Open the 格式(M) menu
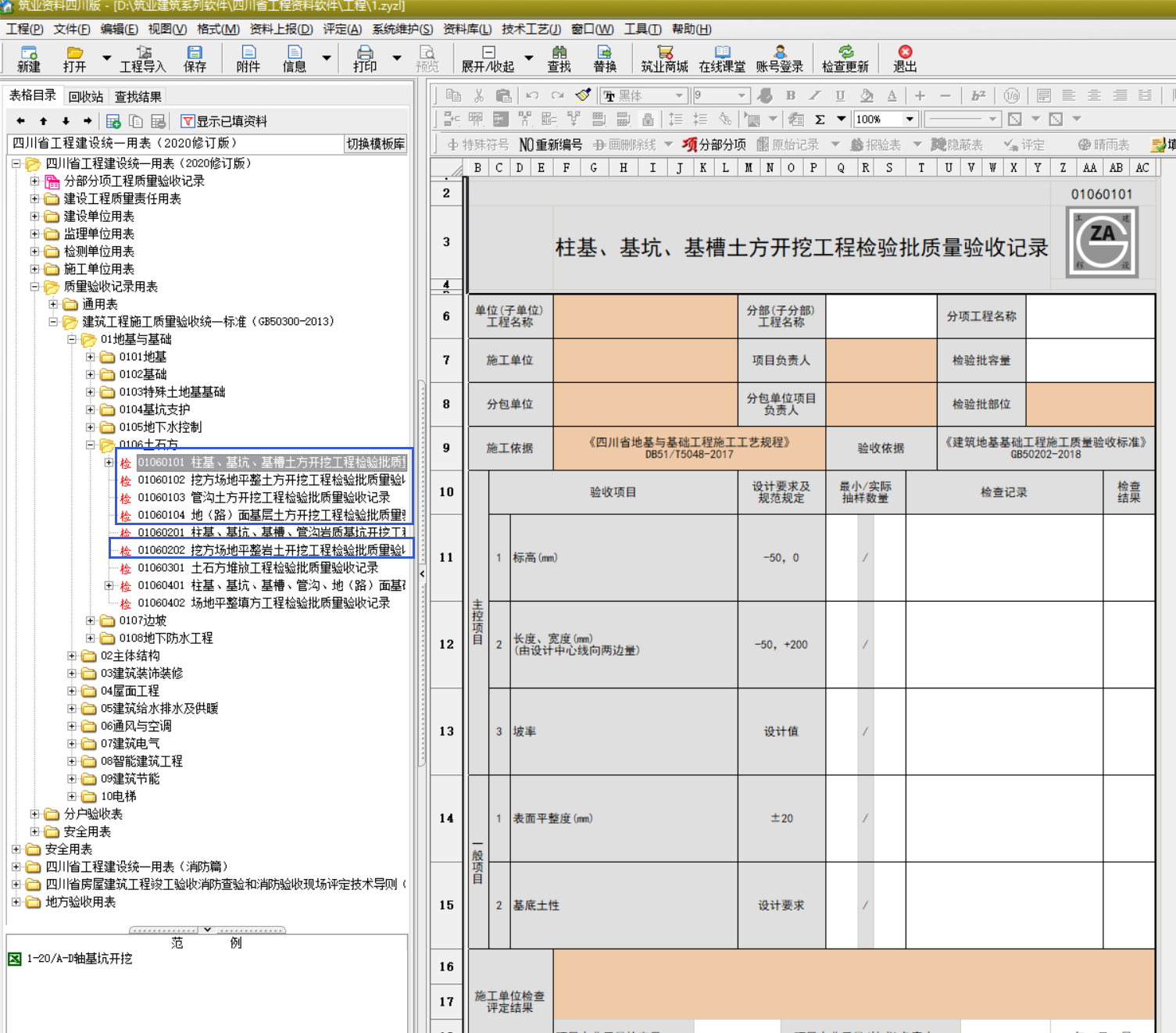 (x=218, y=29)
